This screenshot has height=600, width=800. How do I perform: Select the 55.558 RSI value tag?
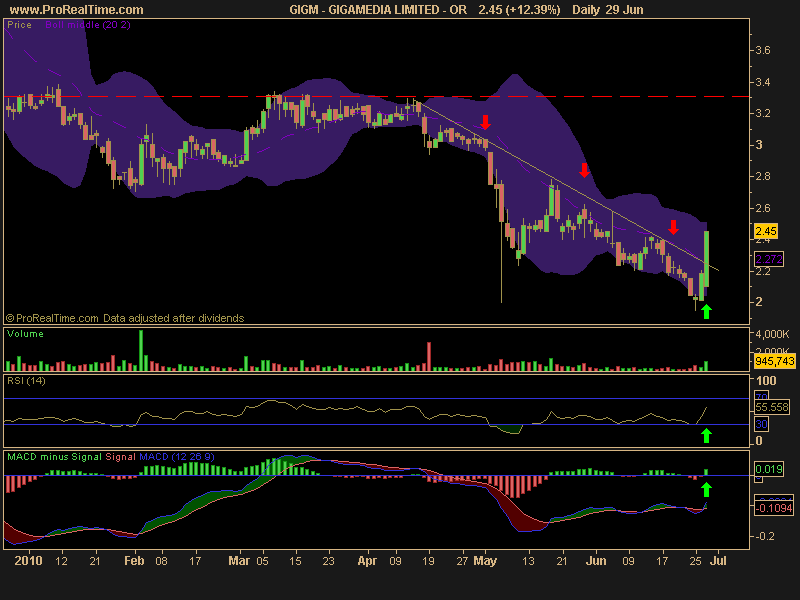[x=772, y=407]
